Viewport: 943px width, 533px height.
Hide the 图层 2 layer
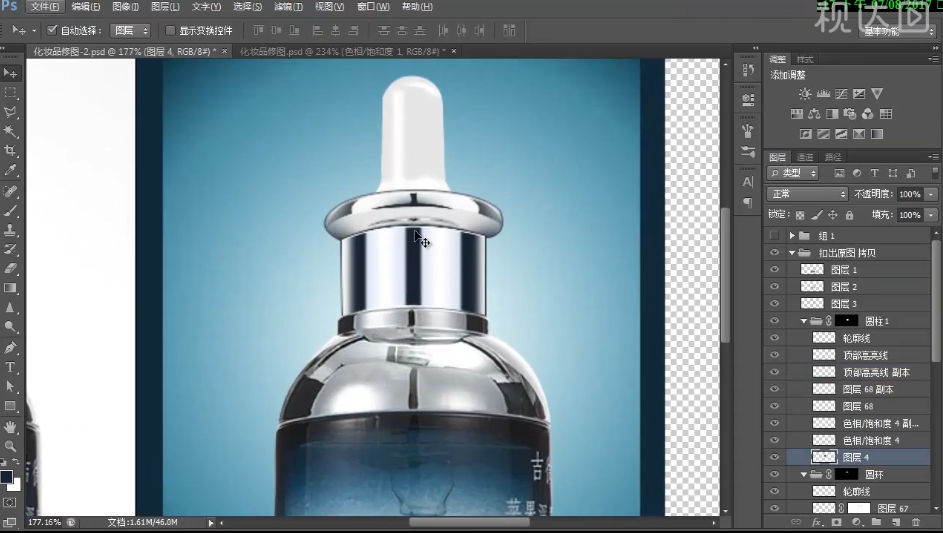click(775, 286)
